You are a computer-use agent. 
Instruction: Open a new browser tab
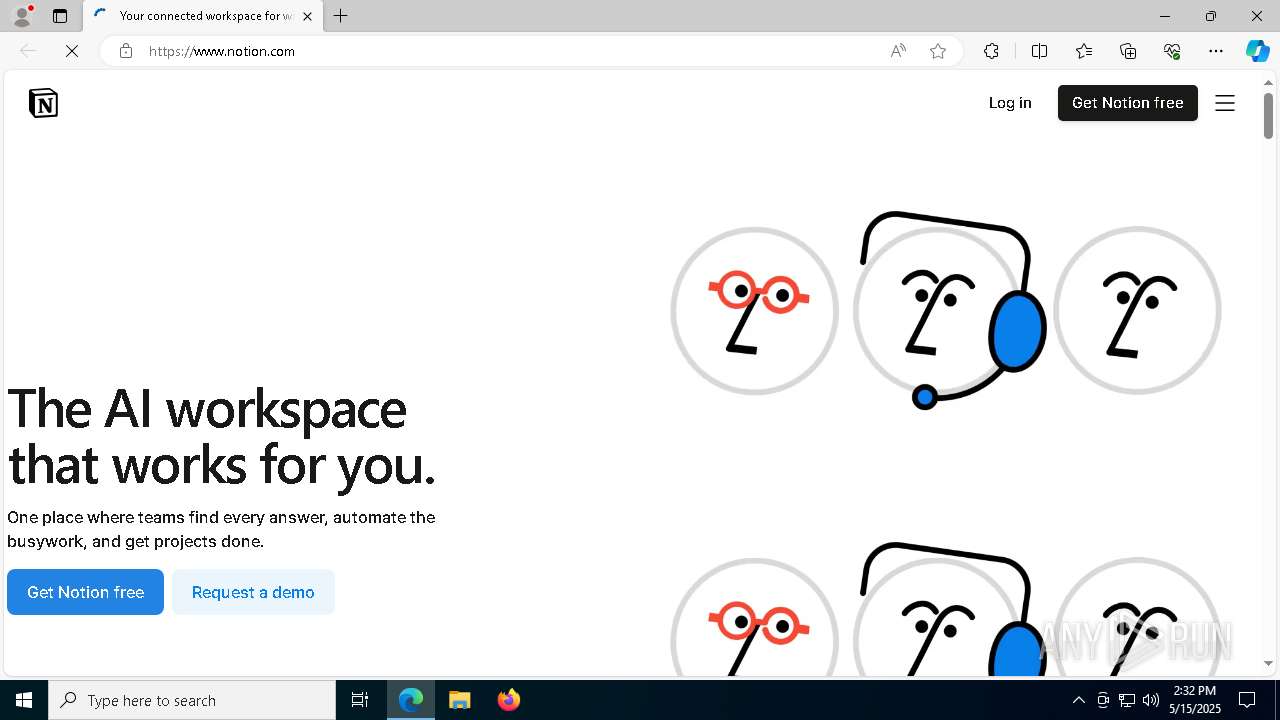pyautogui.click(x=340, y=16)
